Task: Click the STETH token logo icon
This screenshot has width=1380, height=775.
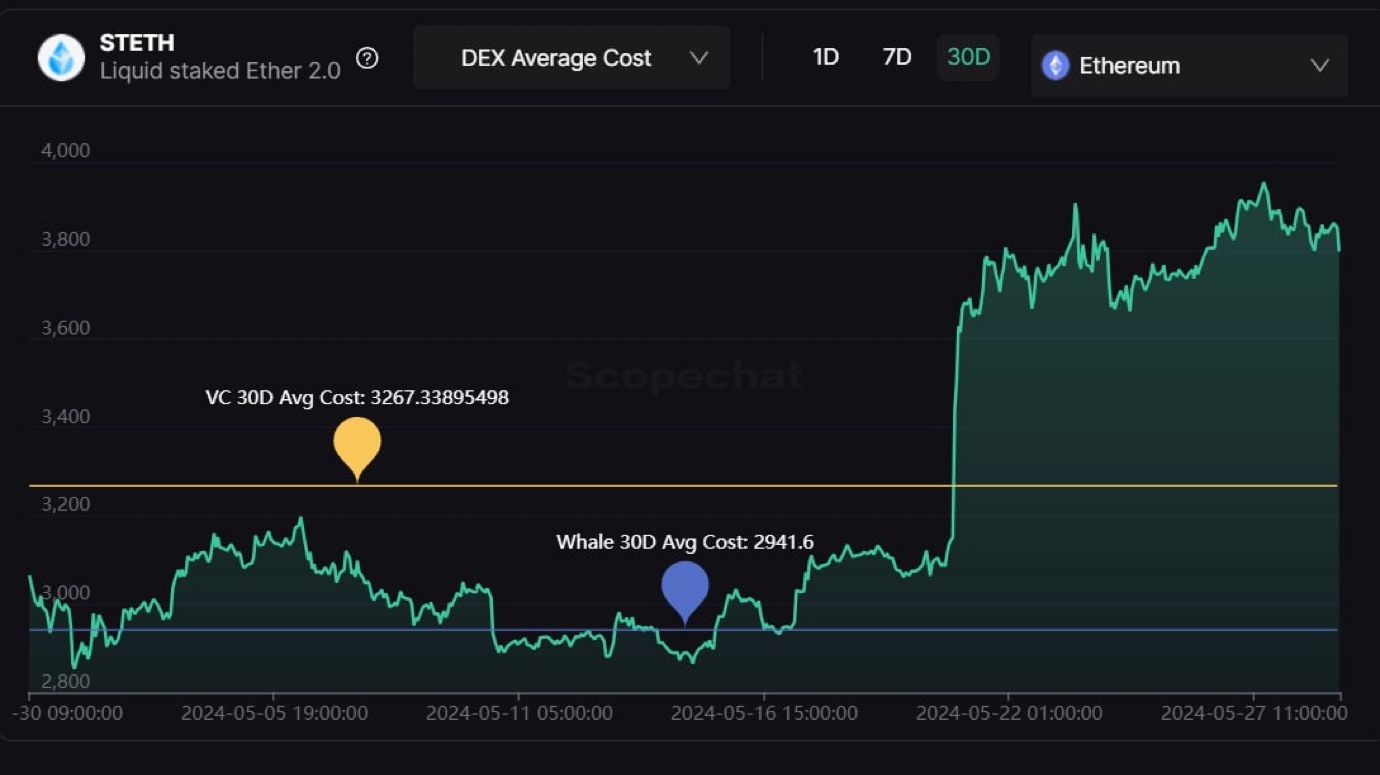Action: [61, 57]
